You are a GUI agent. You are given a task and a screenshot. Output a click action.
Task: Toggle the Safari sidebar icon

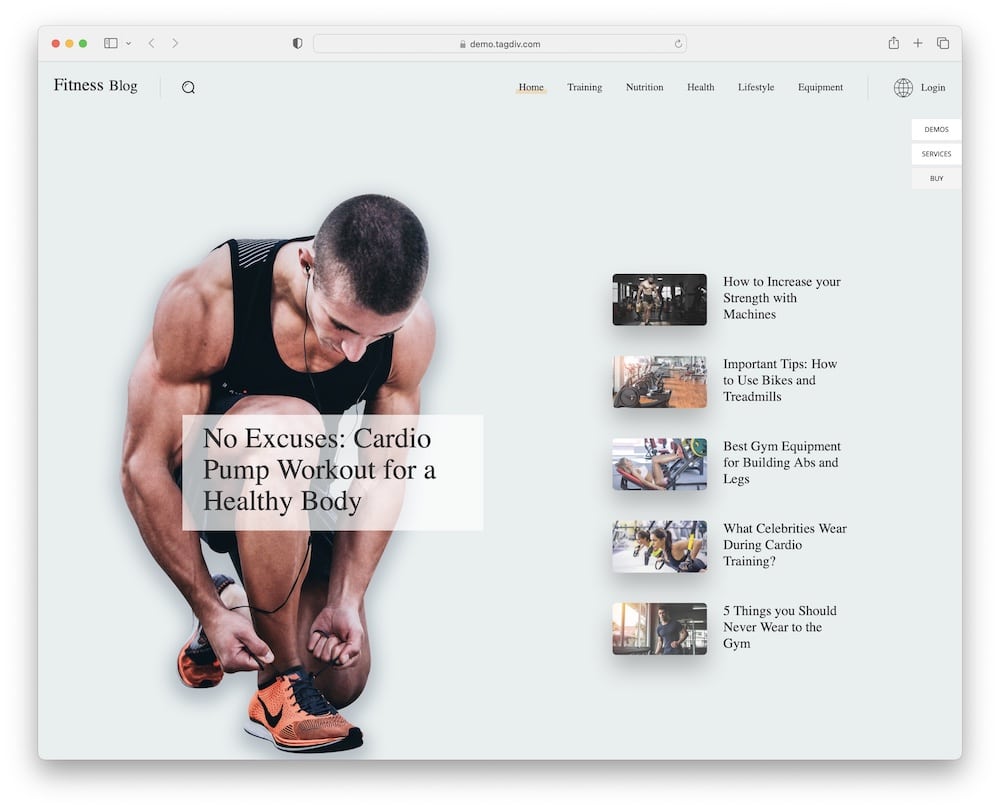coord(111,43)
